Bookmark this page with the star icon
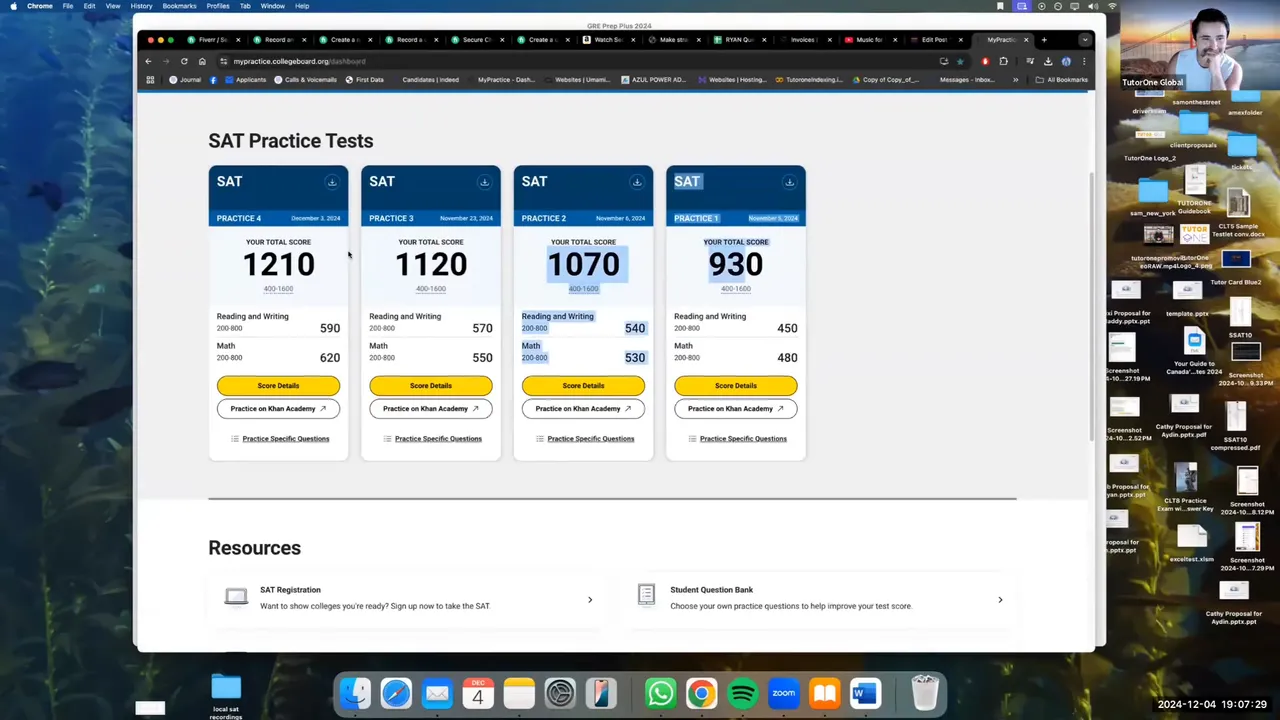This screenshot has width=1280, height=720. click(960, 61)
